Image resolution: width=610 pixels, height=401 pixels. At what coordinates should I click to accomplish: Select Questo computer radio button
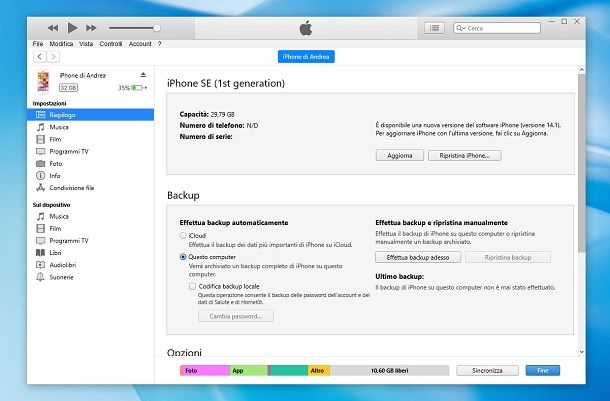tap(183, 257)
